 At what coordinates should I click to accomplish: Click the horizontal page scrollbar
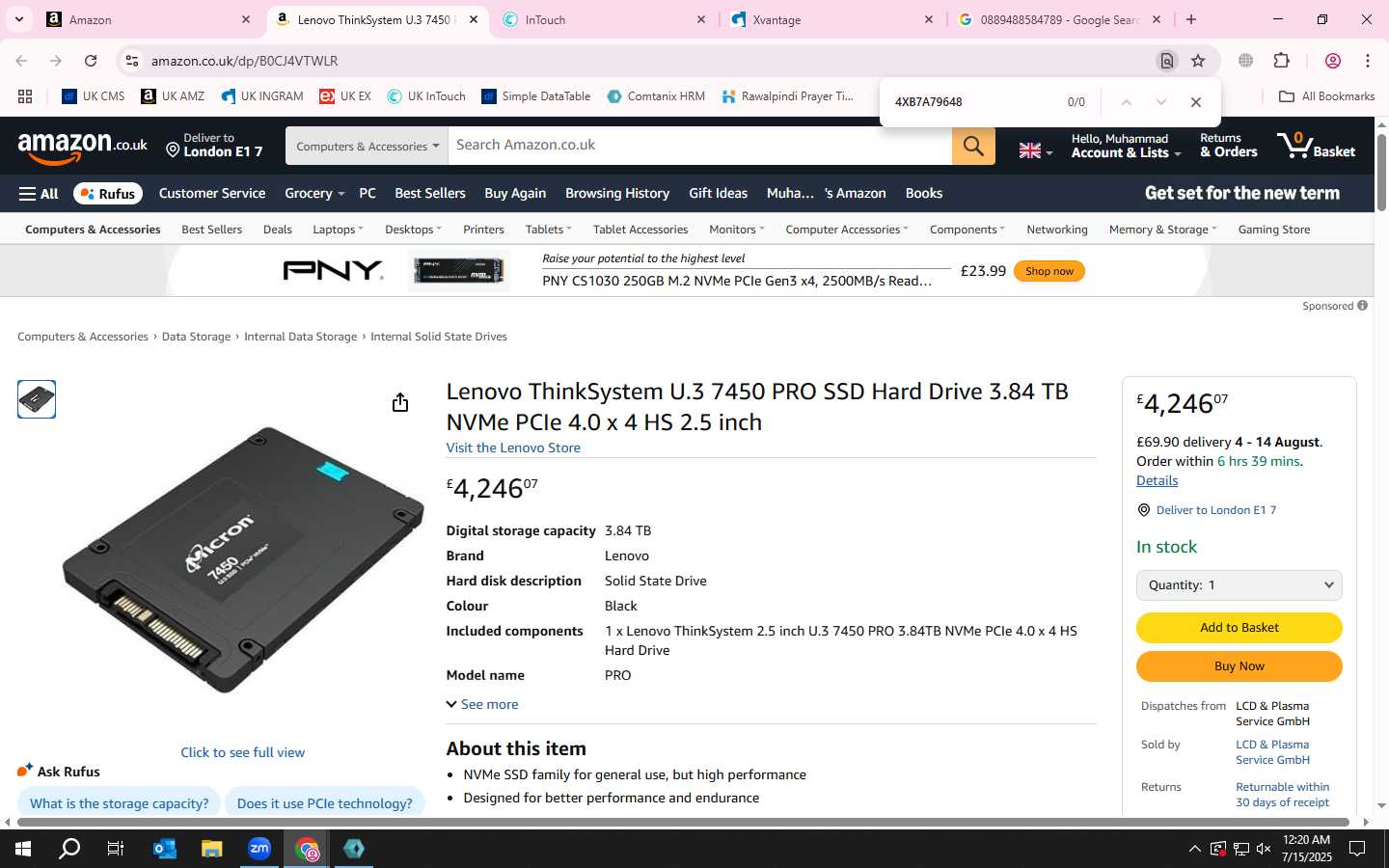point(684,823)
